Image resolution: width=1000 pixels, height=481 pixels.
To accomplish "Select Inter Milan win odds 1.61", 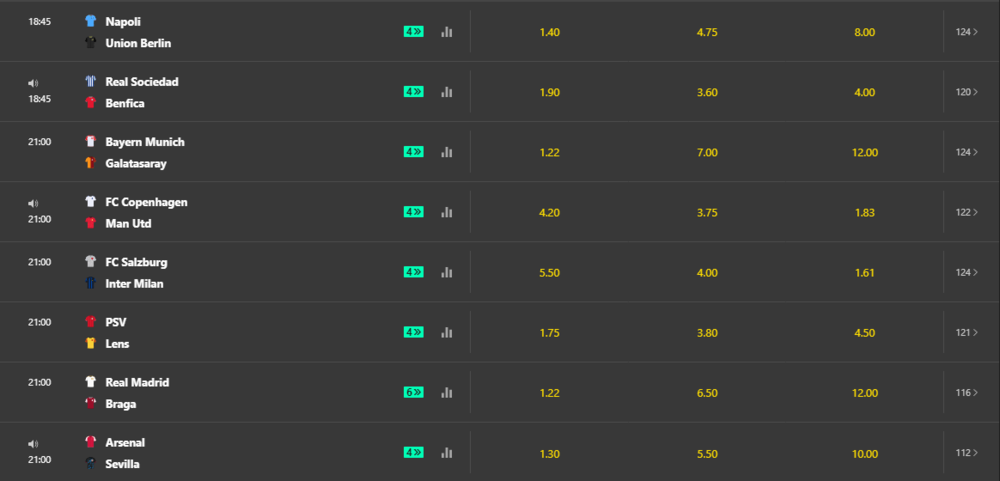I will (x=865, y=272).
